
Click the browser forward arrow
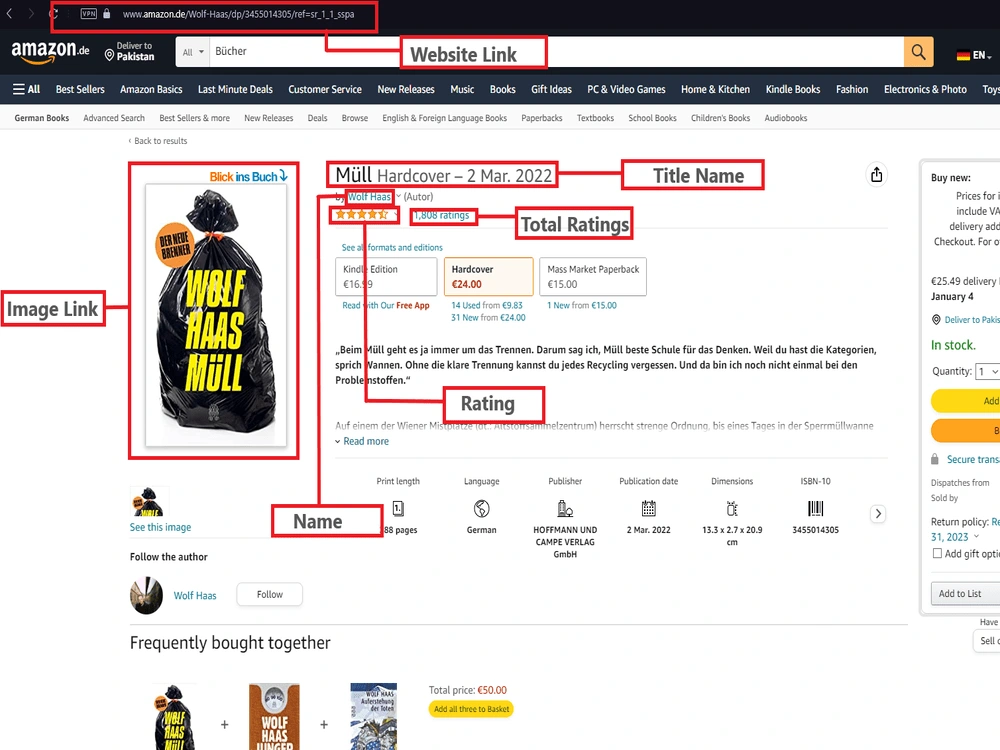[x=31, y=13]
